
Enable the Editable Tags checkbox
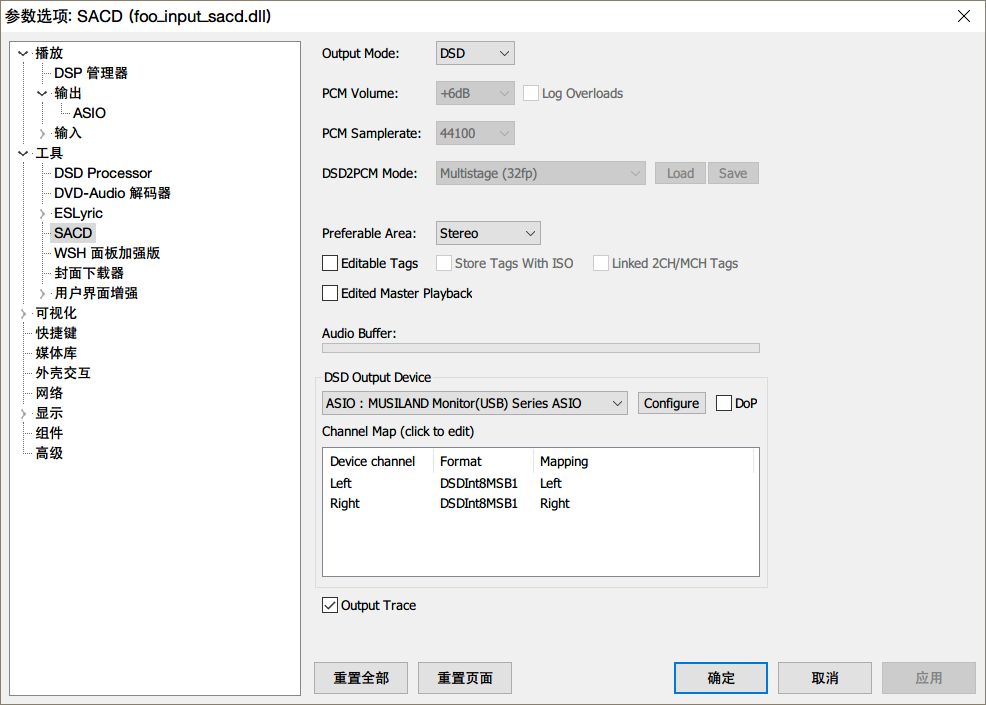tap(330, 263)
